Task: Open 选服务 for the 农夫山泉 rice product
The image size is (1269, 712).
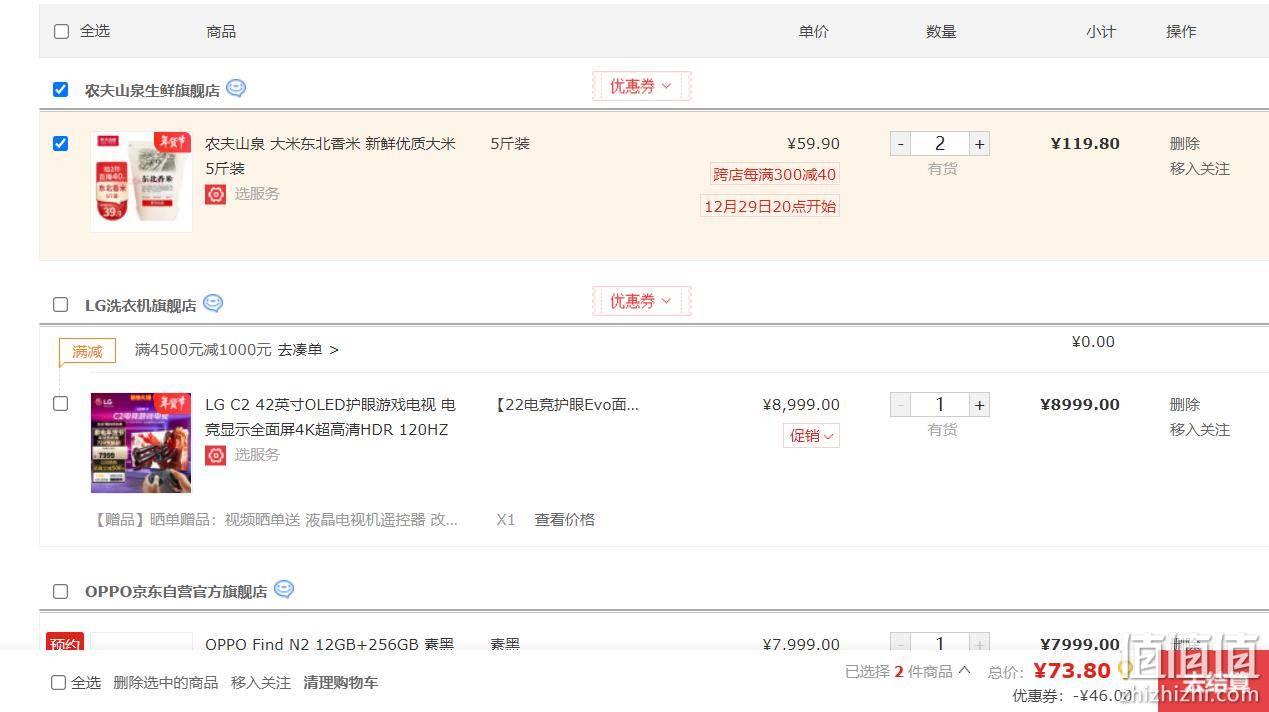Action: click(x=257, y=193)
